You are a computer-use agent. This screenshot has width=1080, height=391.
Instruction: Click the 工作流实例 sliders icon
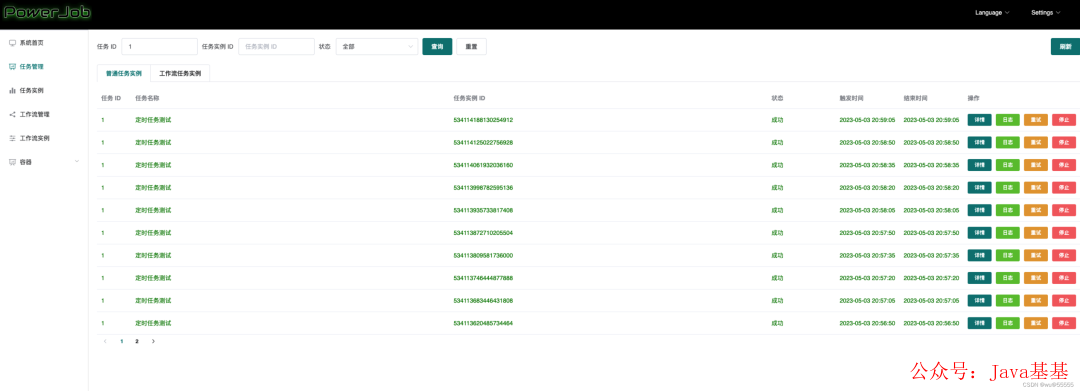tap(12, 138)
